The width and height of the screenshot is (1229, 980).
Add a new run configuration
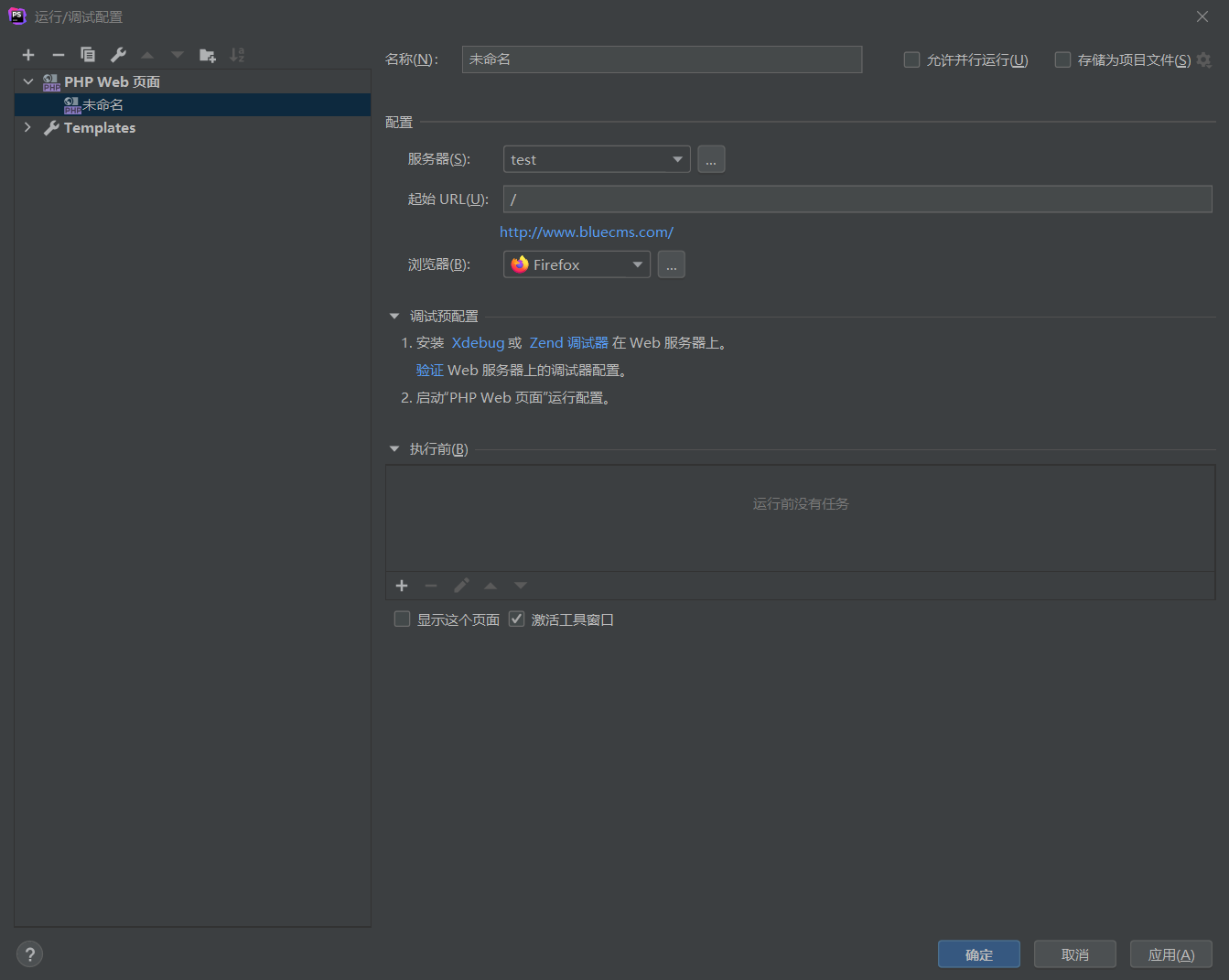[x=28, y=55]
